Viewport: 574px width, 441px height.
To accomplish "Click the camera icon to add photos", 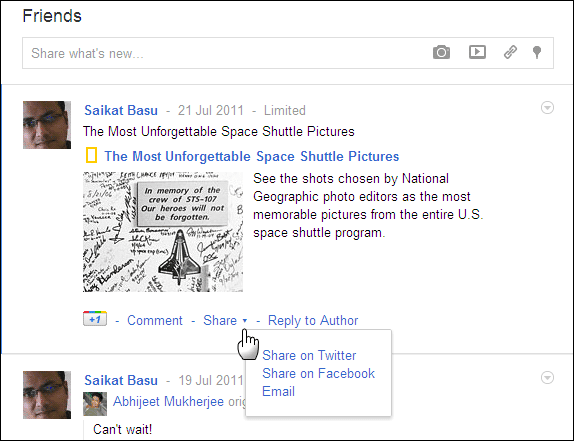I will pos(441,52).
